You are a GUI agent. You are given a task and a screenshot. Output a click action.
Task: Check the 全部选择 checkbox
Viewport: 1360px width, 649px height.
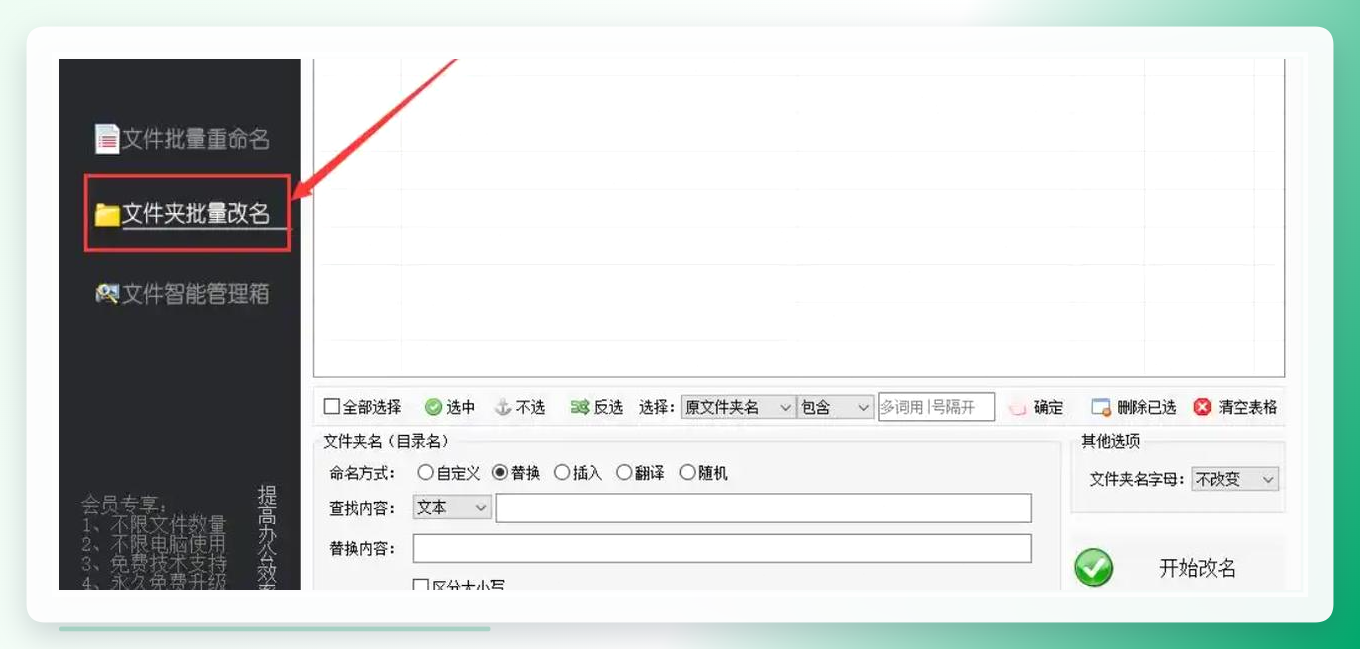(x=332, y=407)
